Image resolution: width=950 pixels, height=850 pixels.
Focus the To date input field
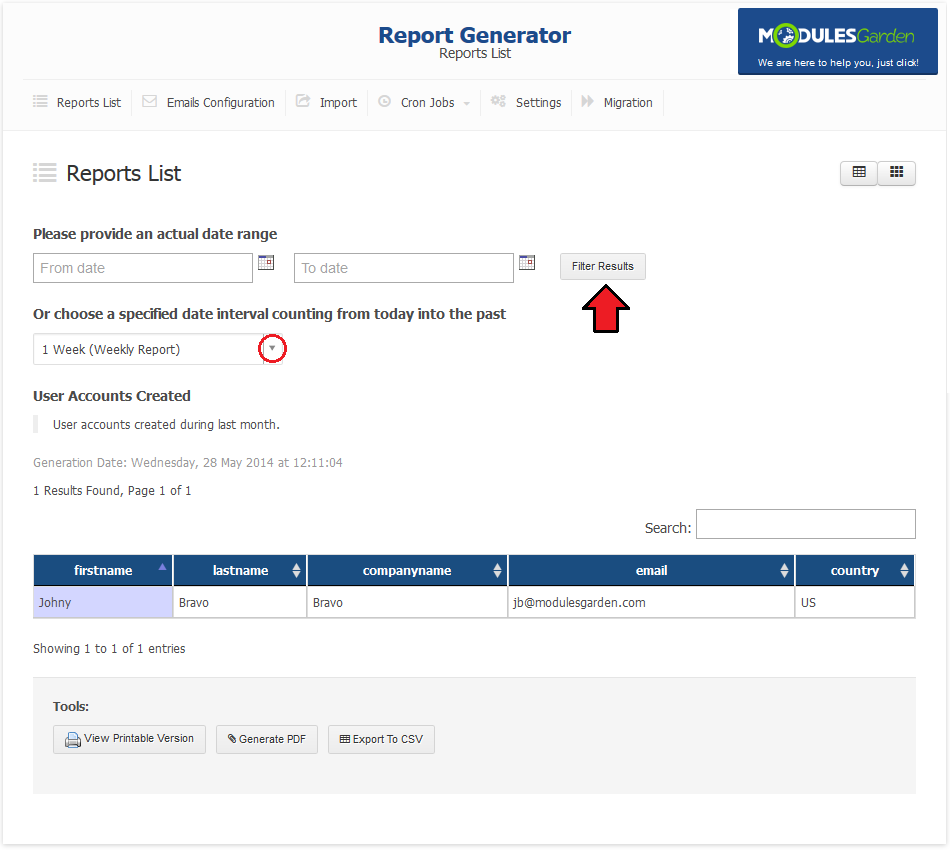[404, 268]
